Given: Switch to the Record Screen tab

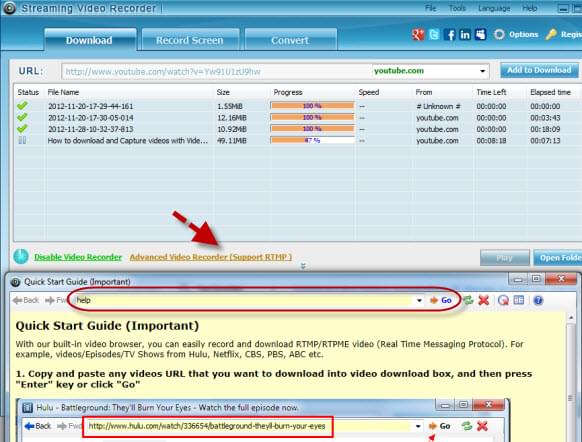Looking at the screenshot, I should (x=190, y=40).
